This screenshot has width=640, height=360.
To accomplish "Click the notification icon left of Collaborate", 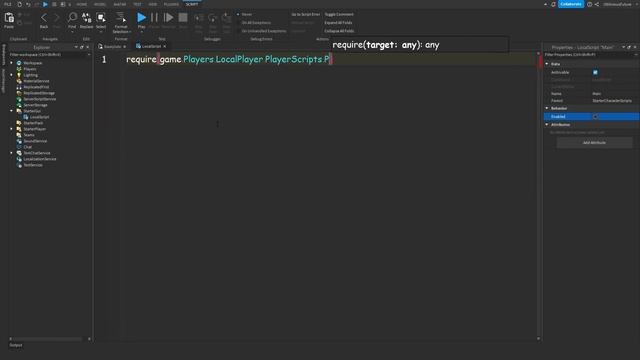I will (553, 4).
